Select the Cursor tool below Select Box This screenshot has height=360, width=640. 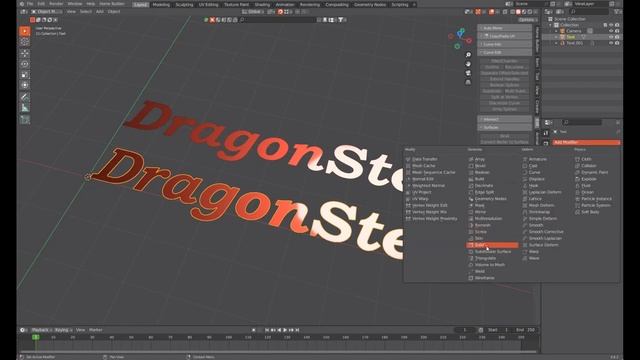(25, 42)
